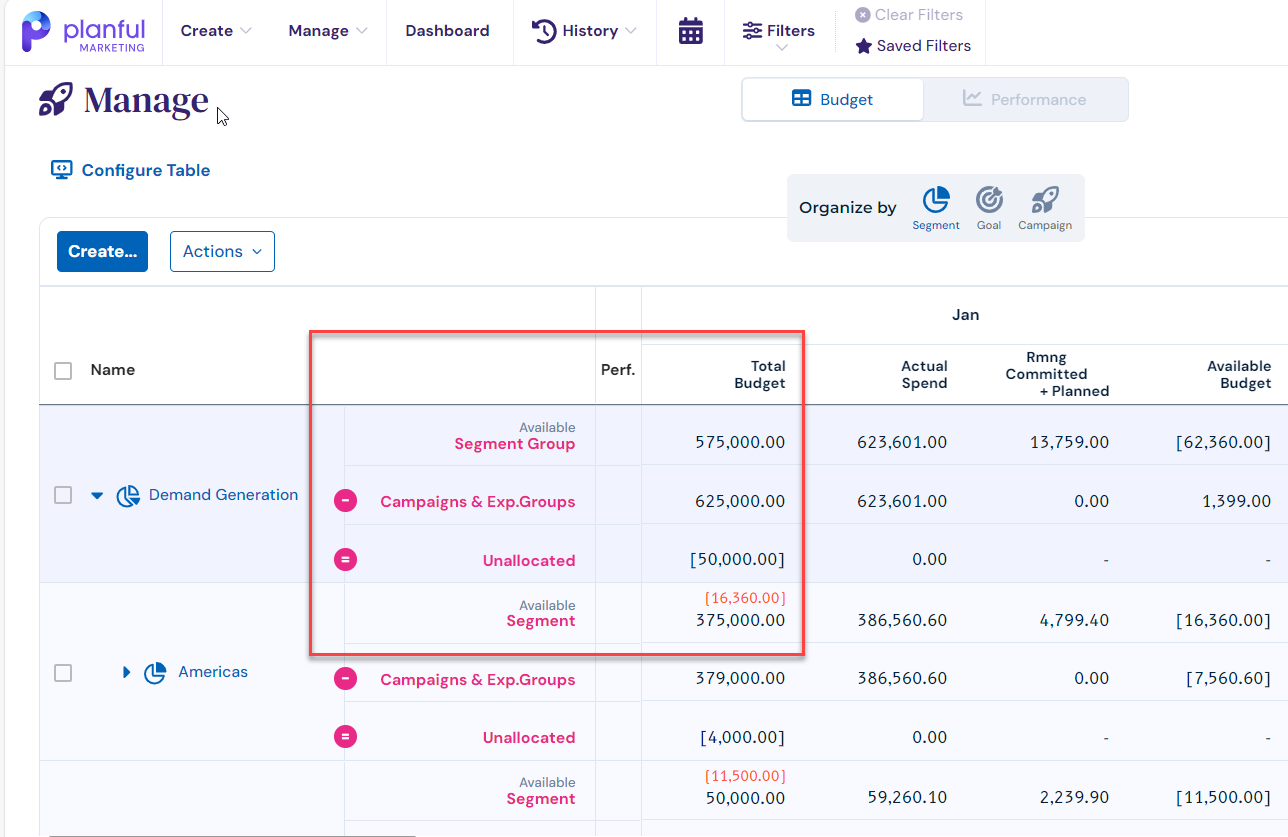Toggle the select-all checkbox beside Name
Image resolution: width=1288 pixels, height=837 pixels.
[63, 370]
